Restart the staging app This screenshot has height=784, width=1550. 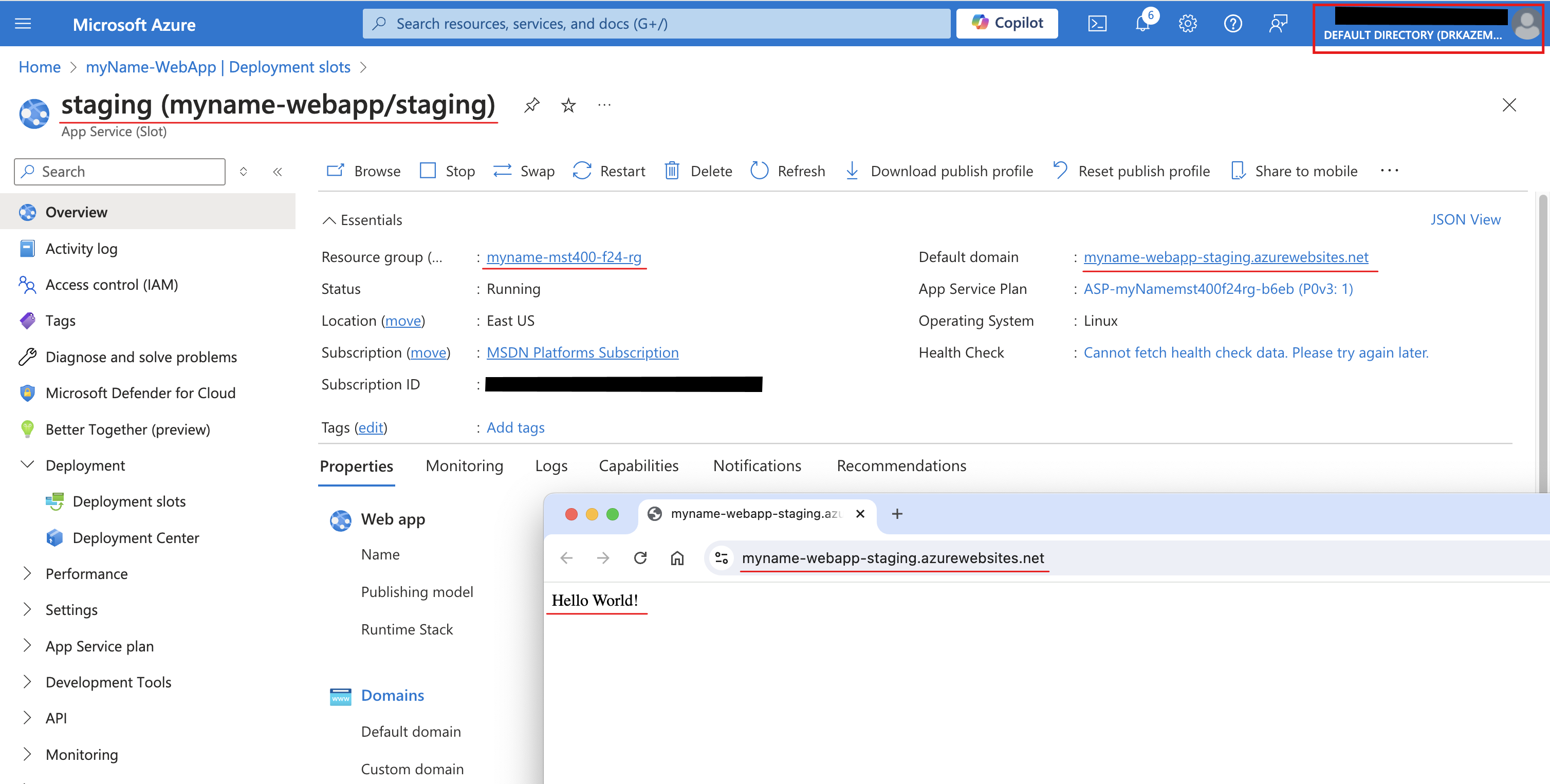point(608,172)
